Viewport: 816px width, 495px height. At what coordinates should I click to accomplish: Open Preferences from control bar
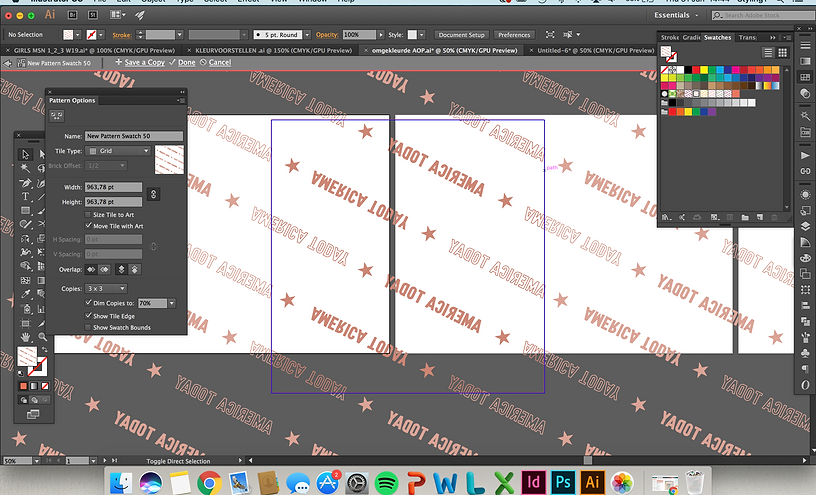point(514,35)
